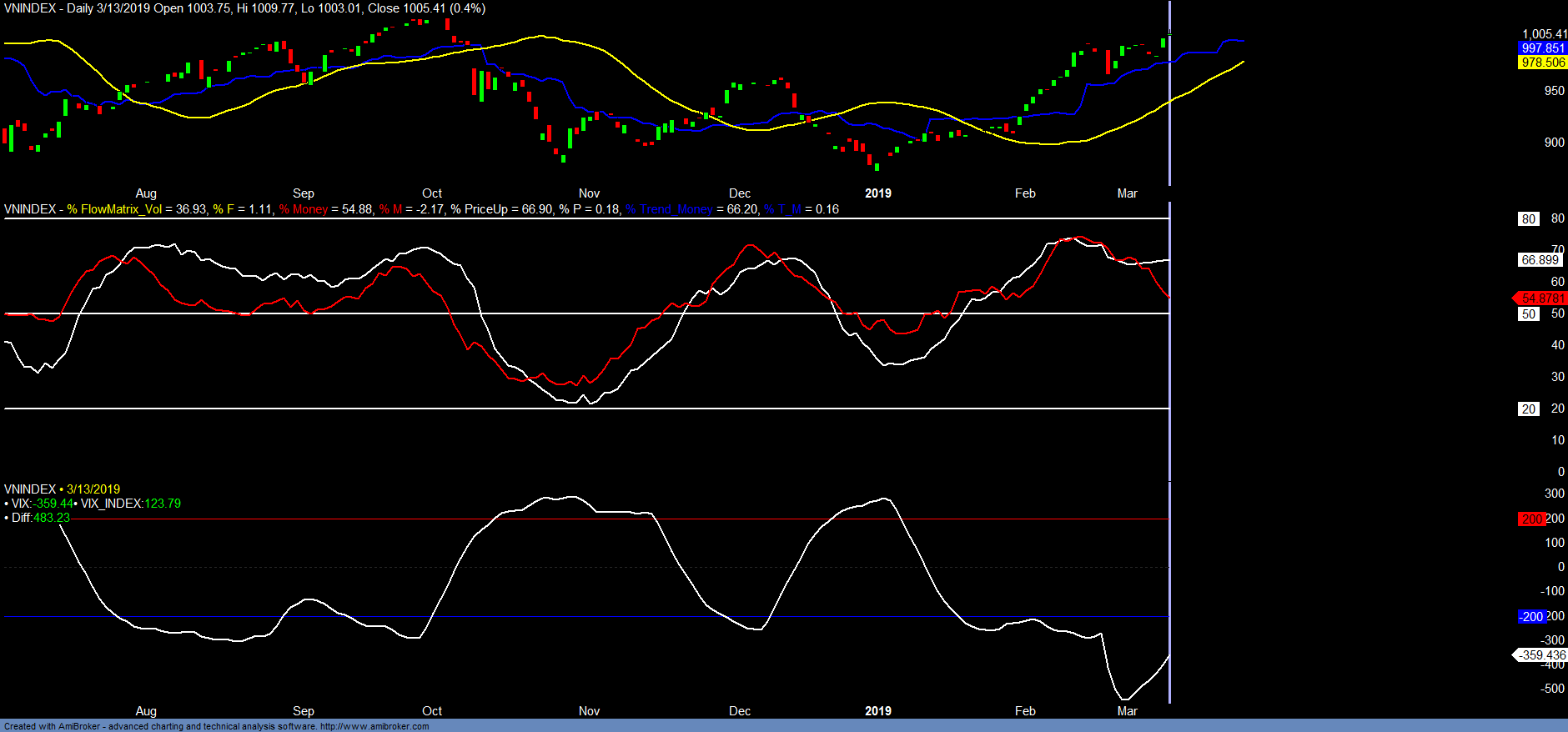The image size is (1568, 732).
Task: Click Nov on the bottom time axis
Action: click(x=589, y=711)
